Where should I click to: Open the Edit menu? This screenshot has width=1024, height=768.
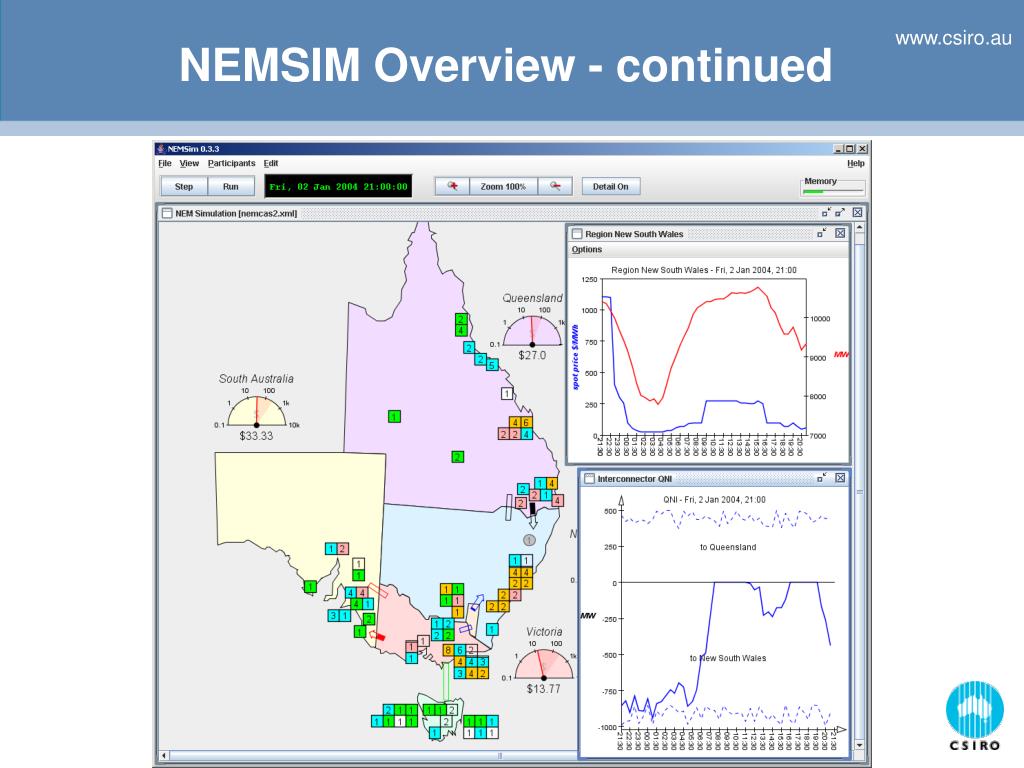271,163
